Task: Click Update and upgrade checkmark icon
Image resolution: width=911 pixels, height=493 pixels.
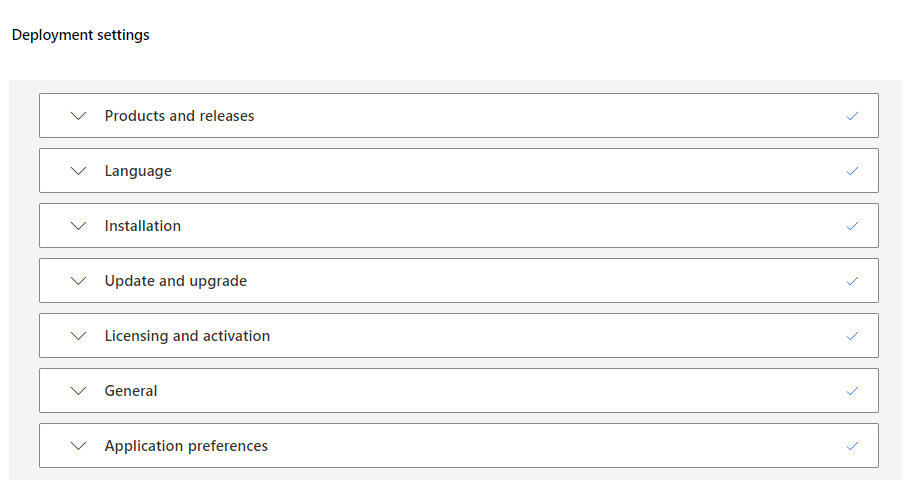Action: pyautogui.click(x=852, y=281)
